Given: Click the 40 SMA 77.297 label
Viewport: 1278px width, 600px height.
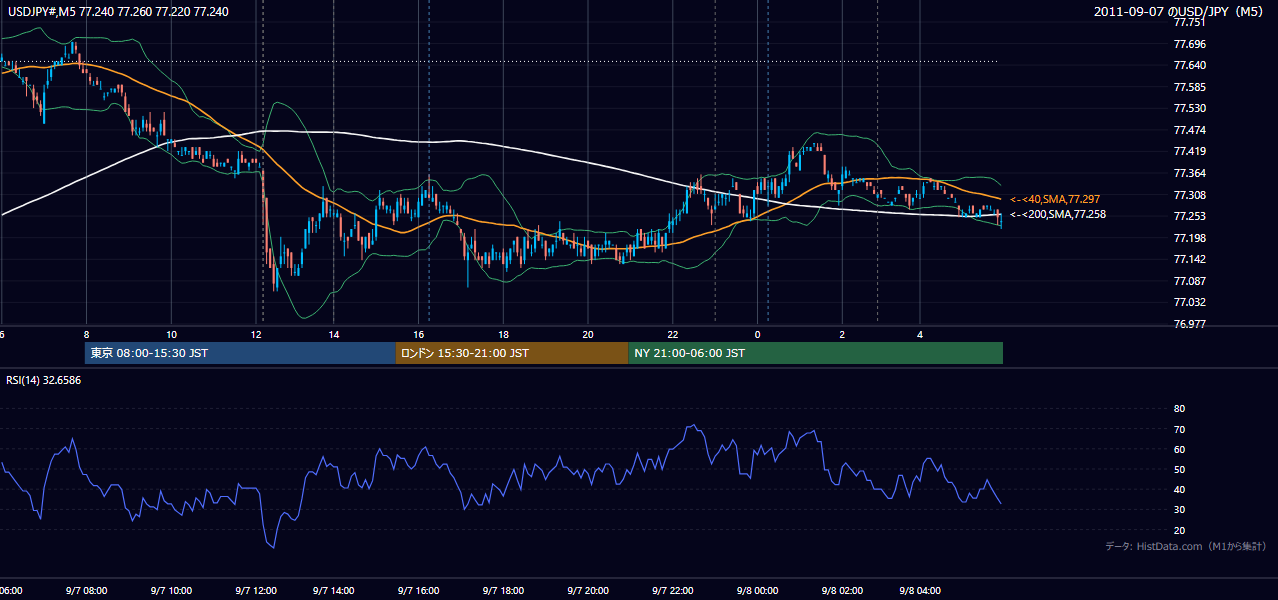Looking at the screenshot, I should (x=1054, y=200).
